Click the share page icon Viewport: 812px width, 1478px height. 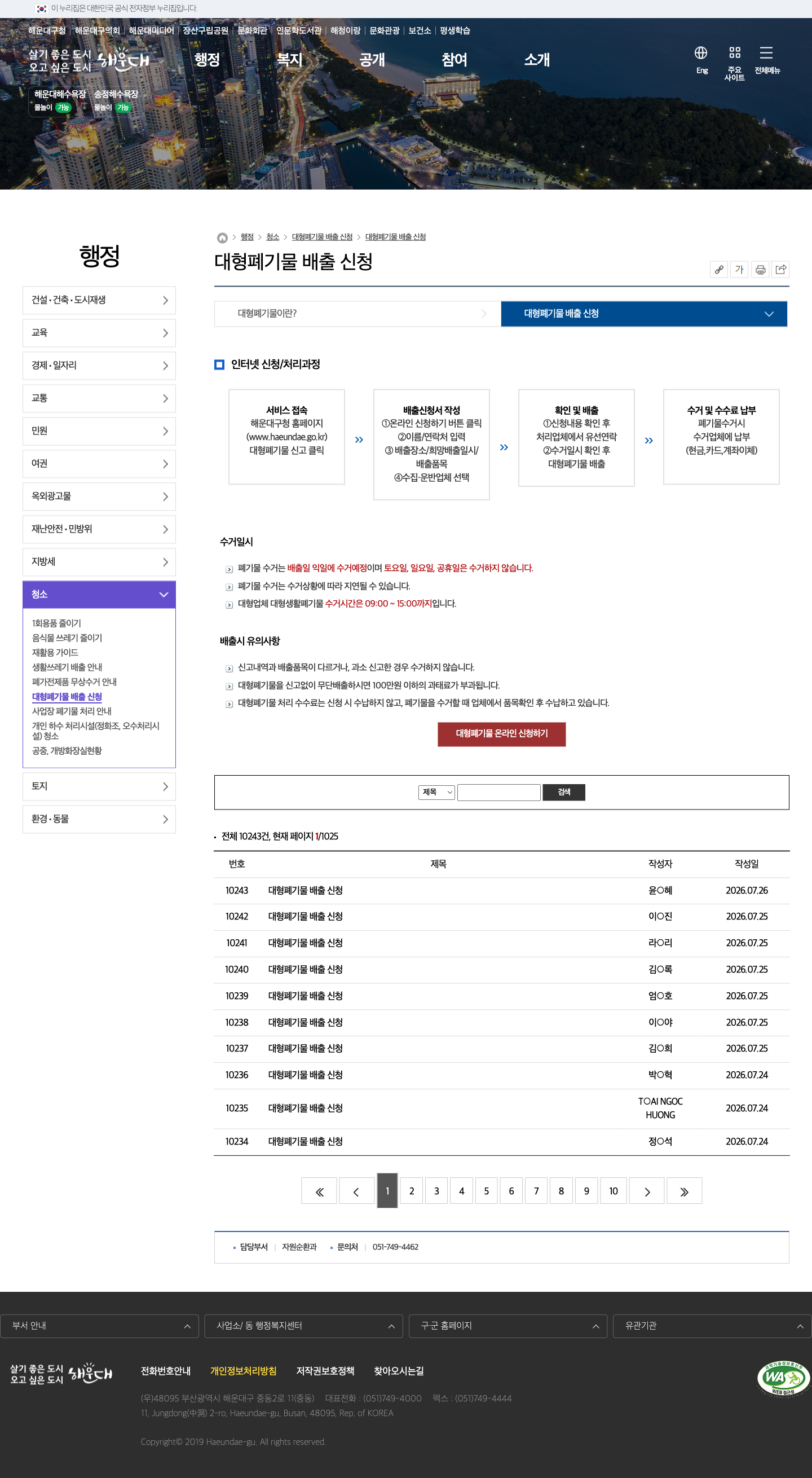pyautogui.click(x=781, y=270)
